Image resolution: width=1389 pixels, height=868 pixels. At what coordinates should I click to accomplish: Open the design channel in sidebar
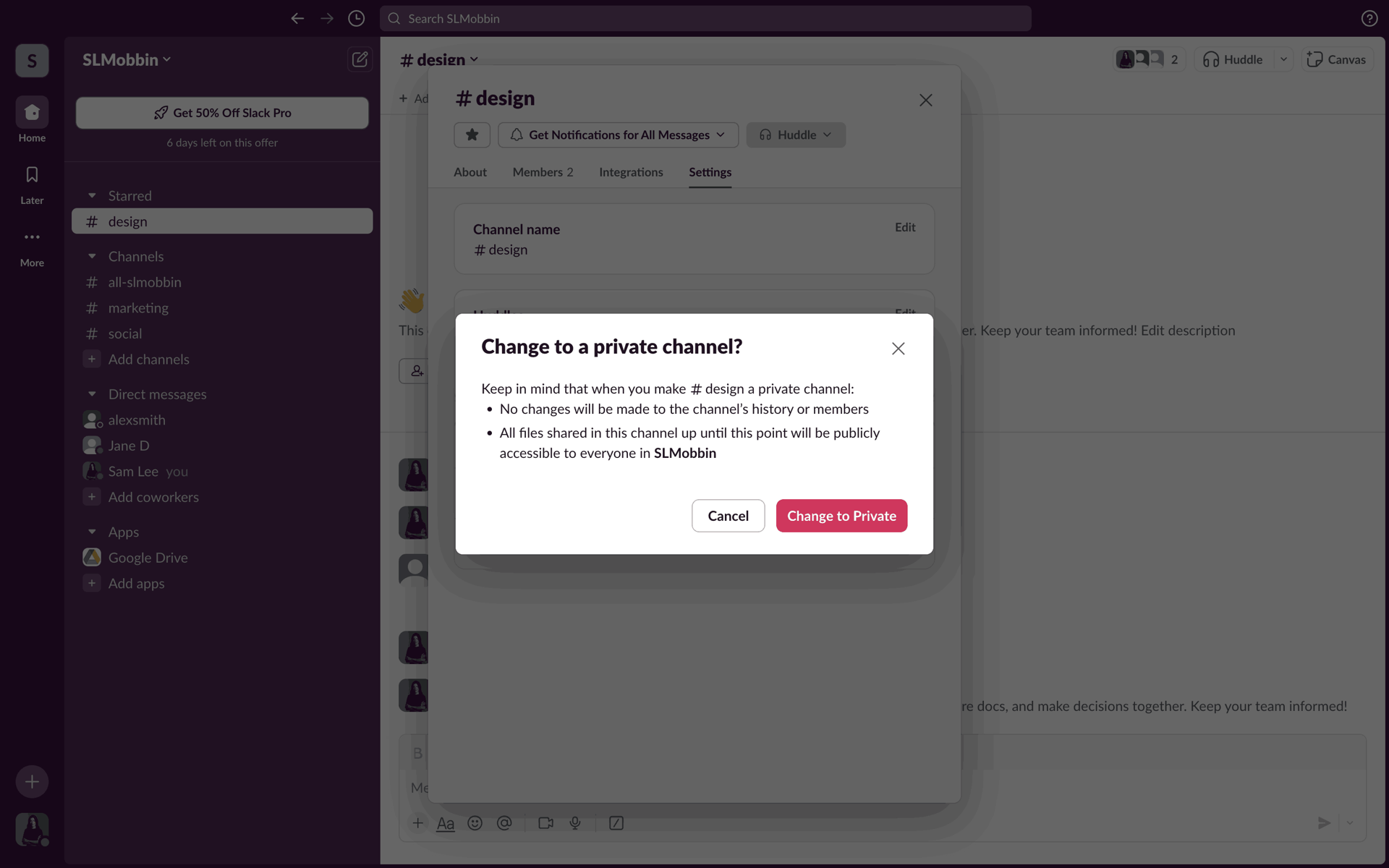coord(222,221)
